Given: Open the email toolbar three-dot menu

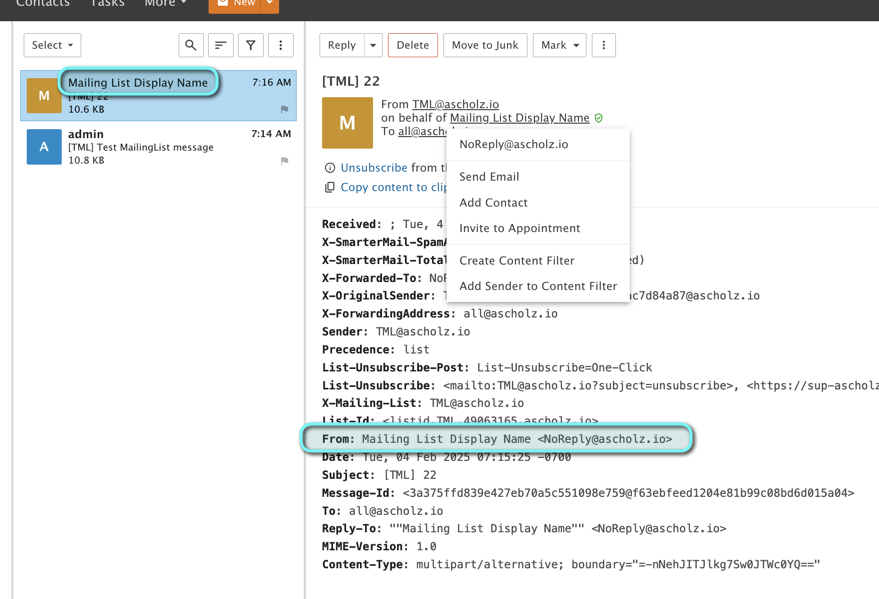Looking at the screenshot, I should 604,45.
